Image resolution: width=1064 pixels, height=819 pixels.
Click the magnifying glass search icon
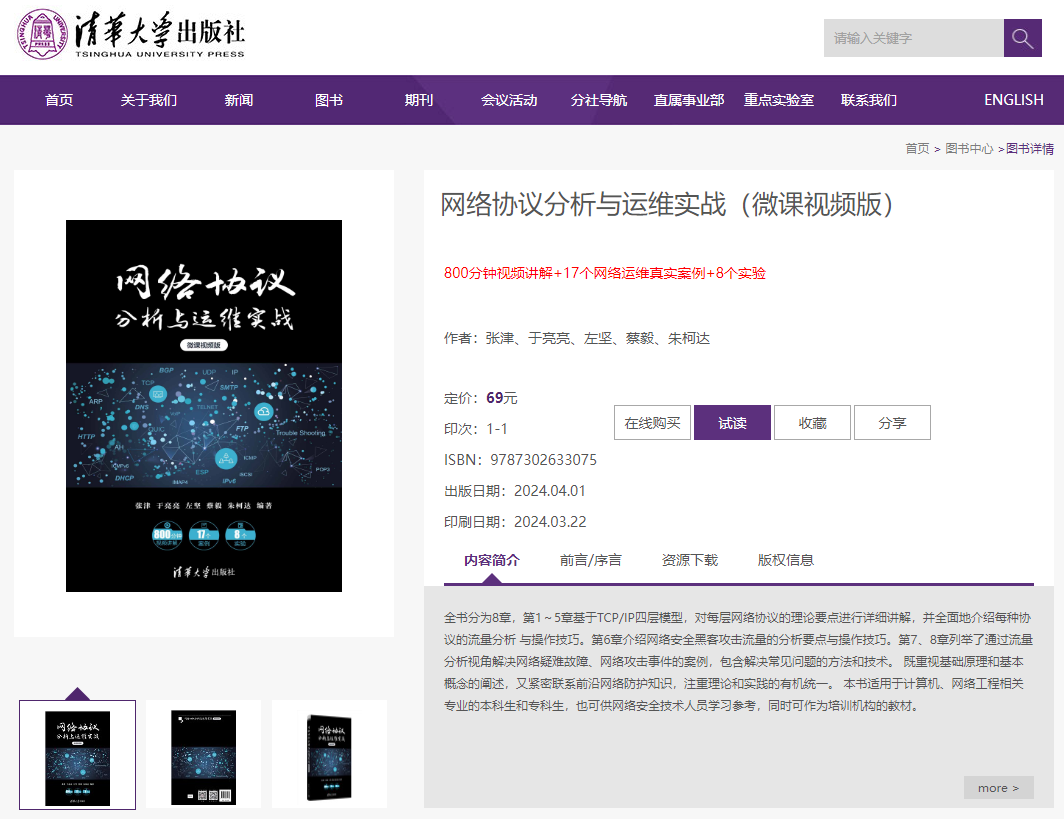pyautogui.click(x=1022, y=37)
